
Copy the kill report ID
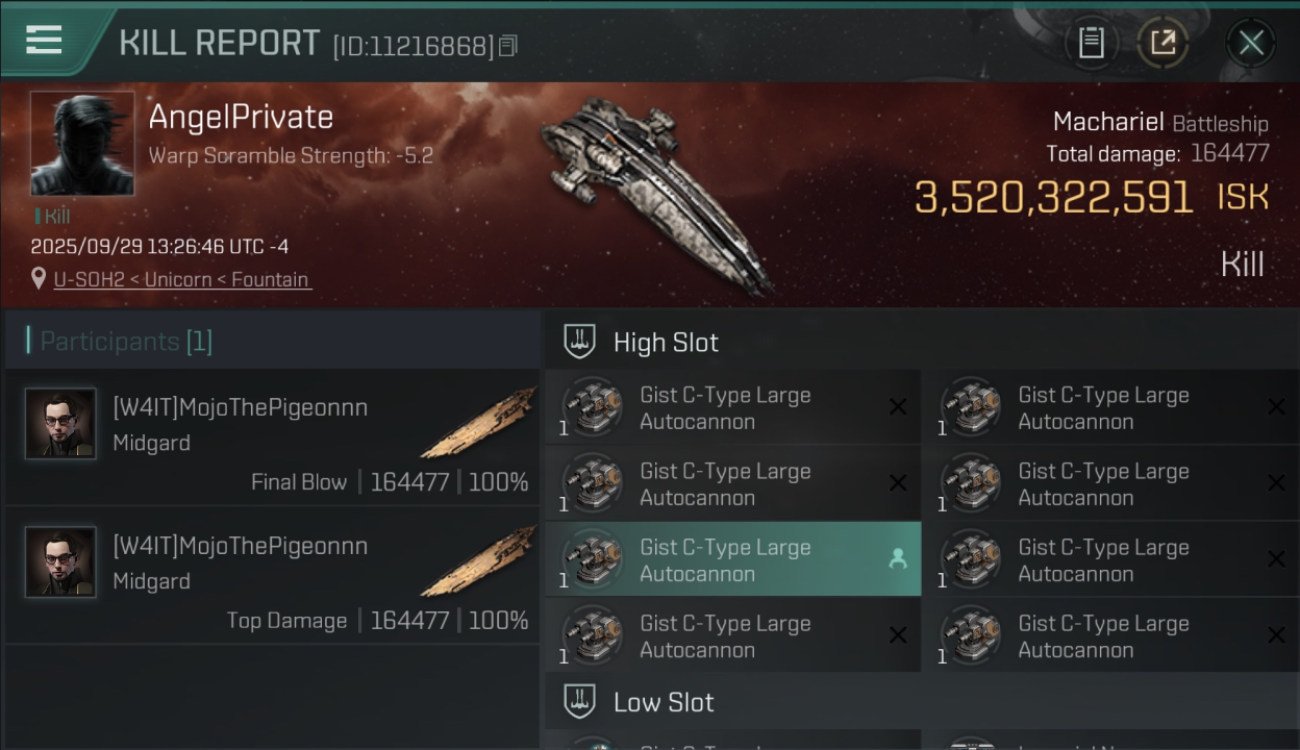(508, 46)
